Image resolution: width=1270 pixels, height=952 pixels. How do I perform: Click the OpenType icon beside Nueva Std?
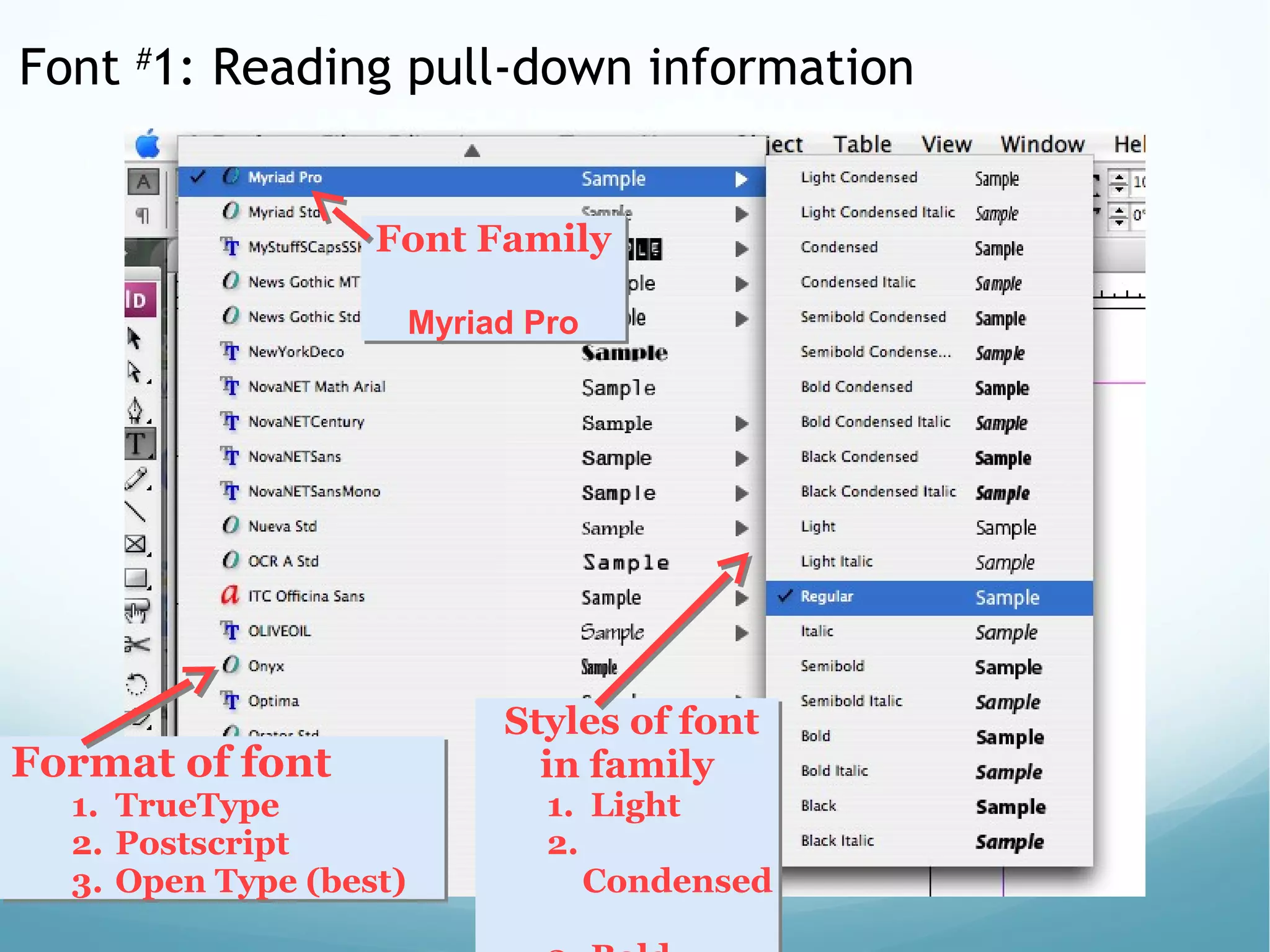(x=231, y=526)
